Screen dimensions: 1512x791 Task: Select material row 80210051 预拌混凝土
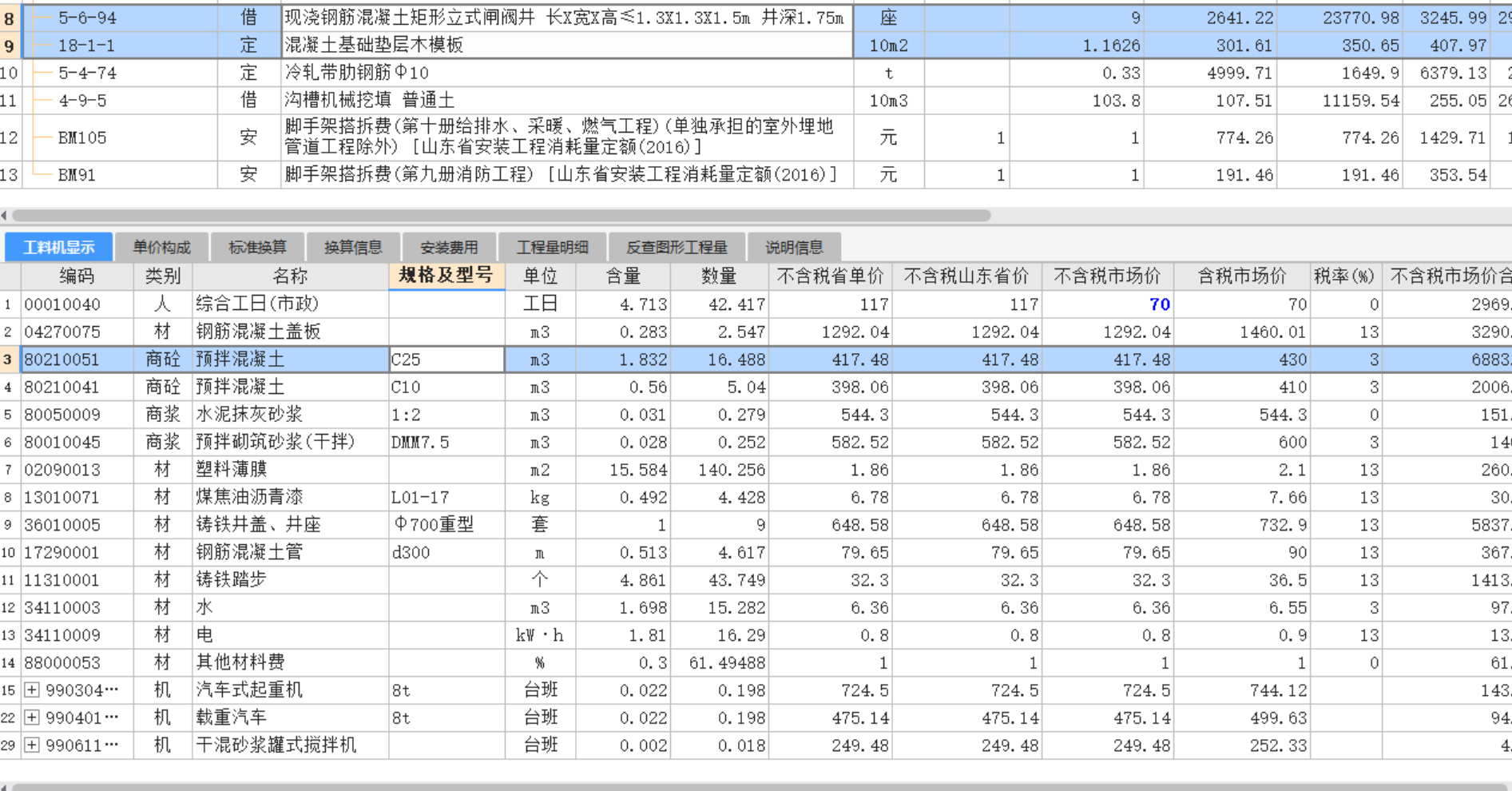coord(756,360)
